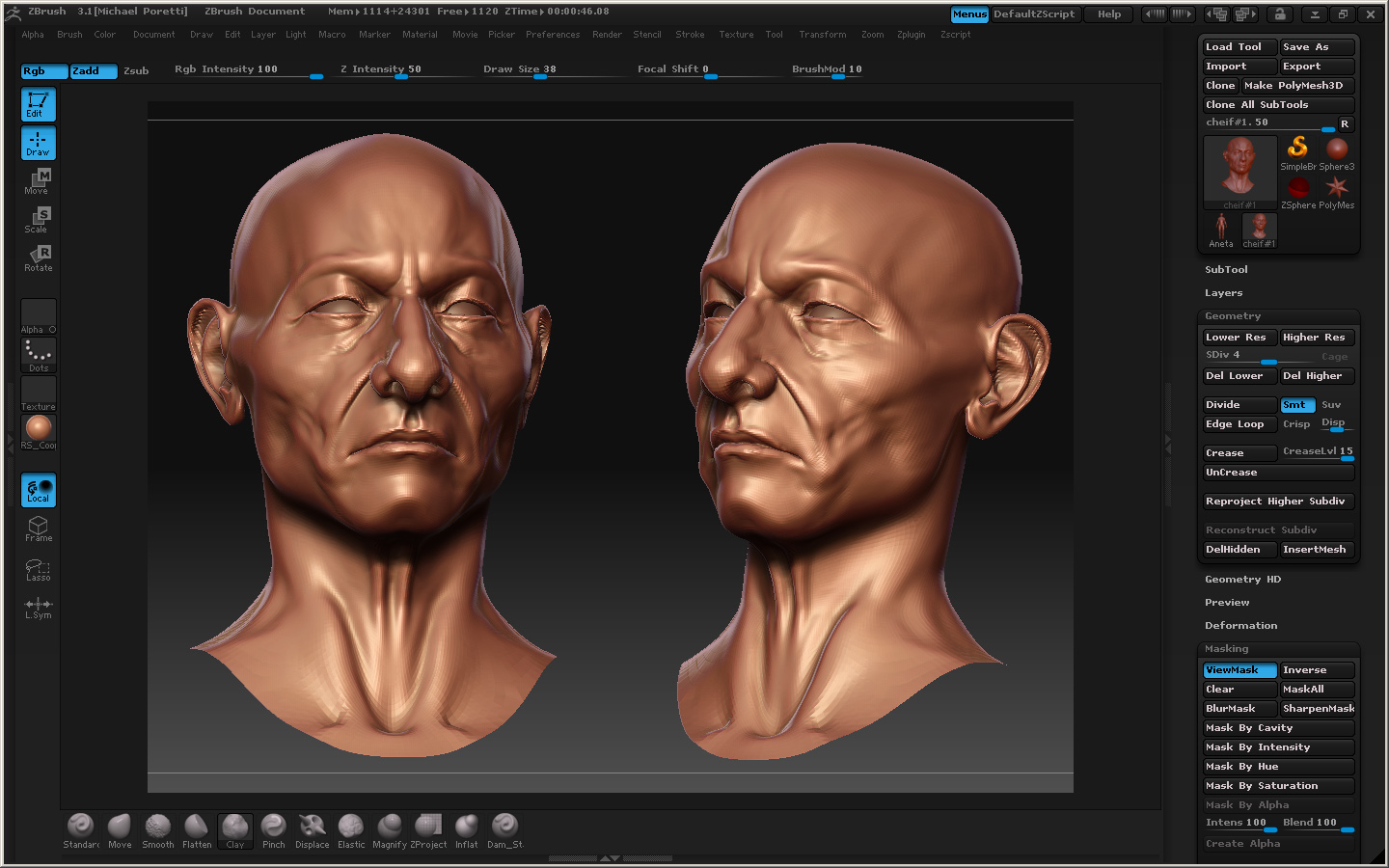Select the Displace brush
The width and height of the screenshot is (1389, 868).
(x=313, y=831)
